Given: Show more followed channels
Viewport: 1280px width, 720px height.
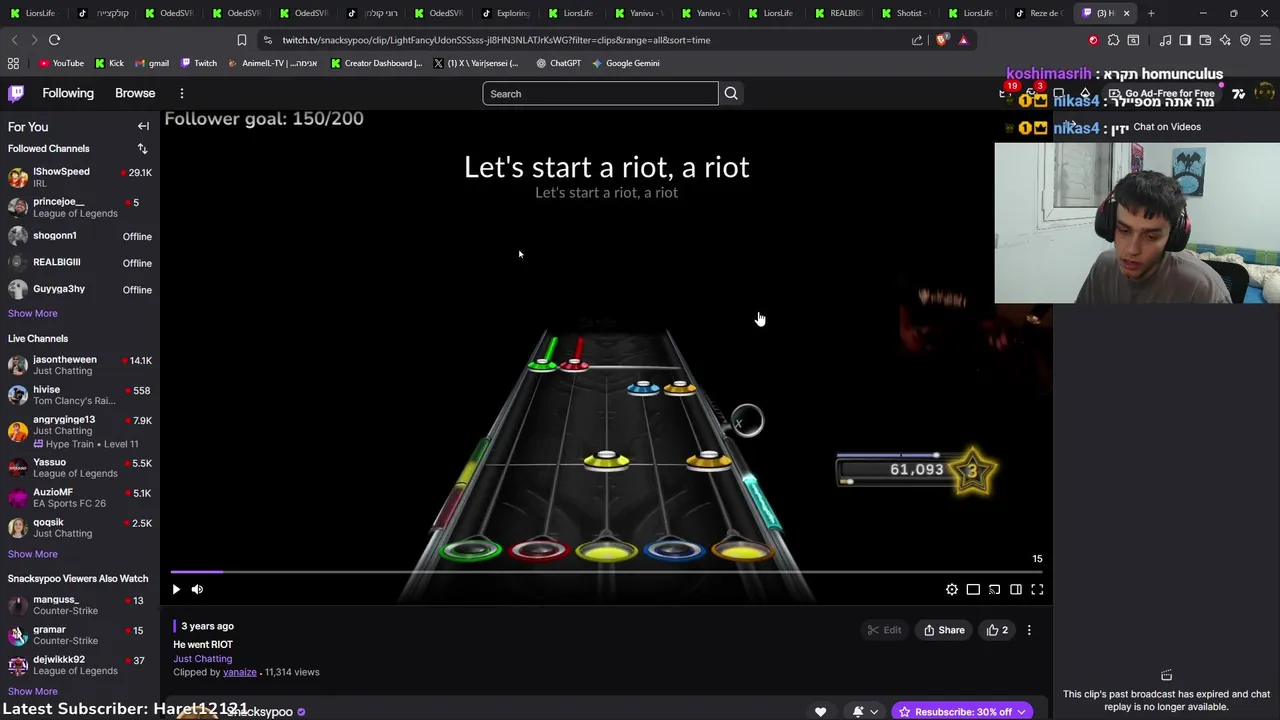Looking at the screenshot, I should (x=32, y=313).
